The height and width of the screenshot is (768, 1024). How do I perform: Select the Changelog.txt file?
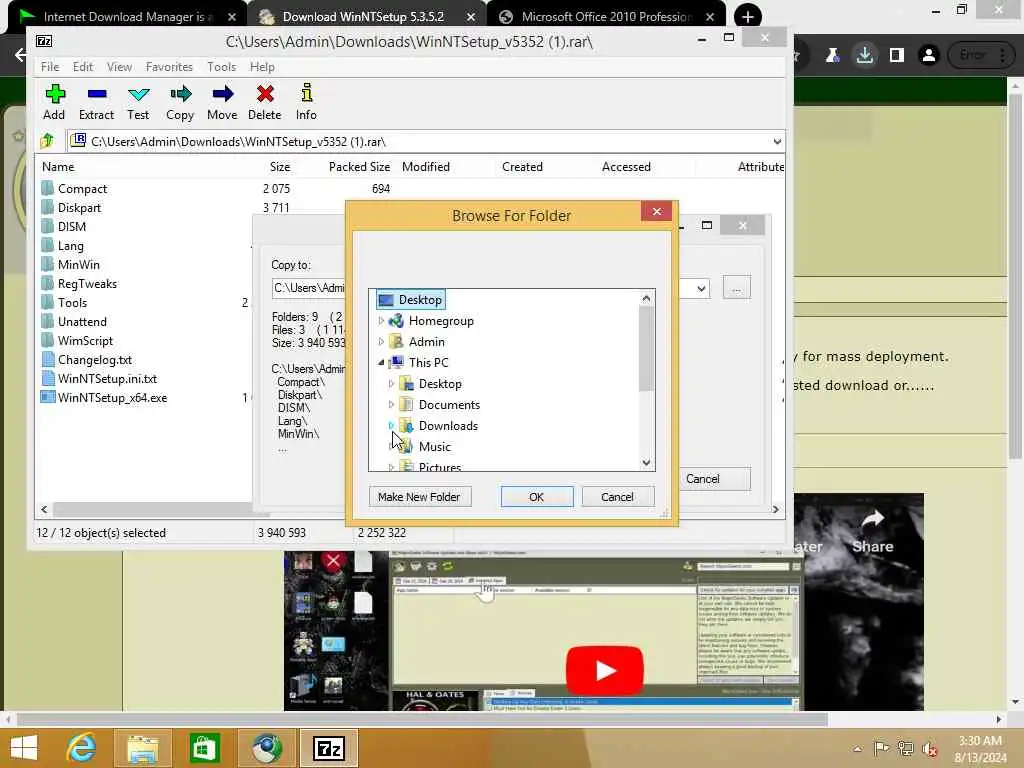tap(94, 359)
